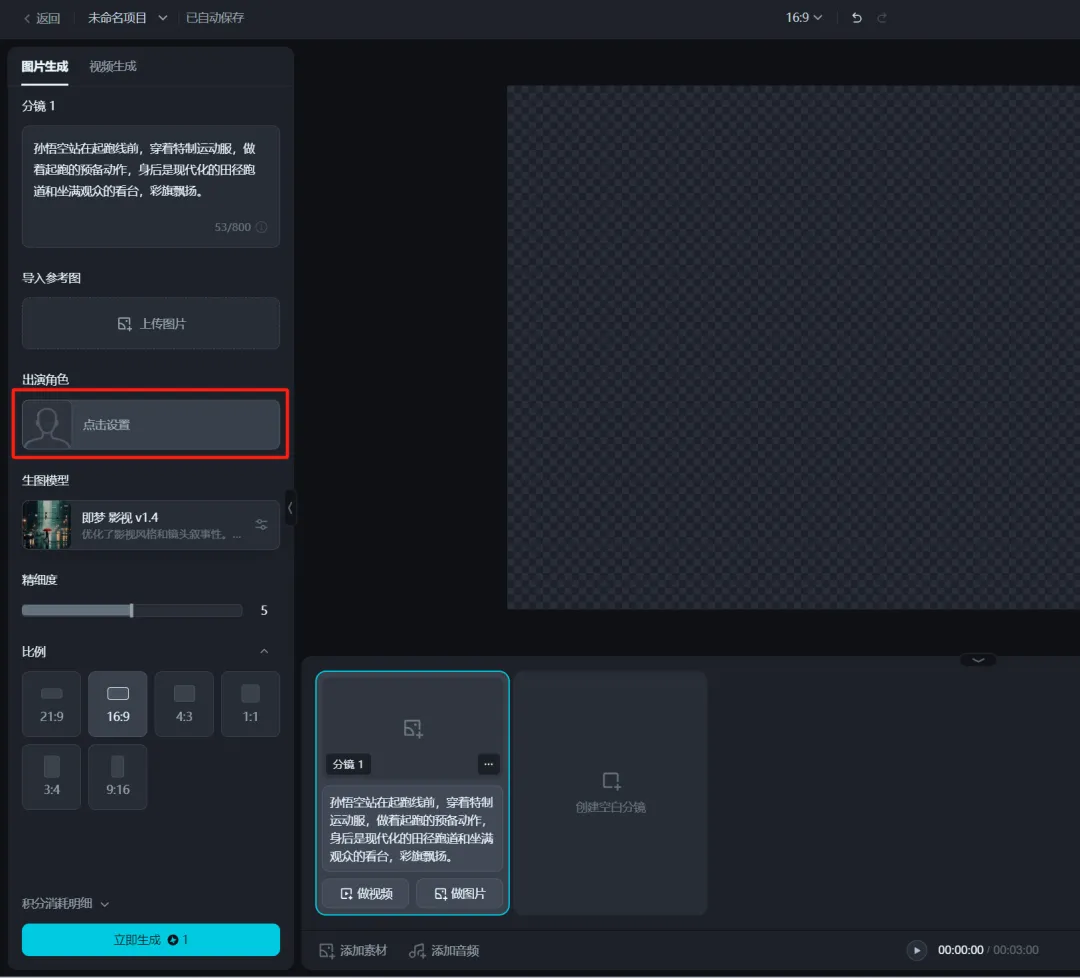Expand 积分消耗明细 details

(66, 904)
